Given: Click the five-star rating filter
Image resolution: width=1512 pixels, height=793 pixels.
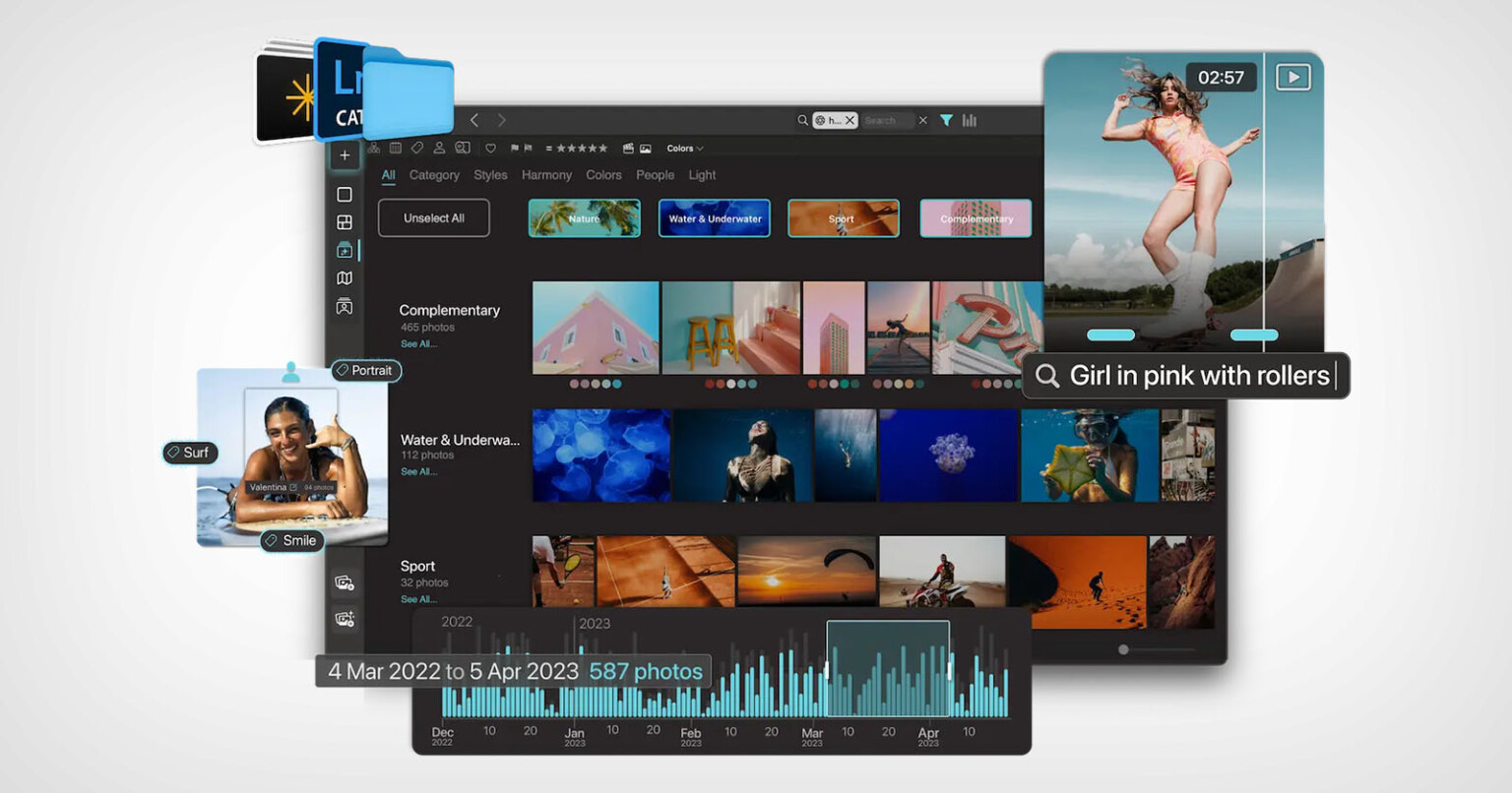Looking at the screenshot, I should click(x=582, y=149).
